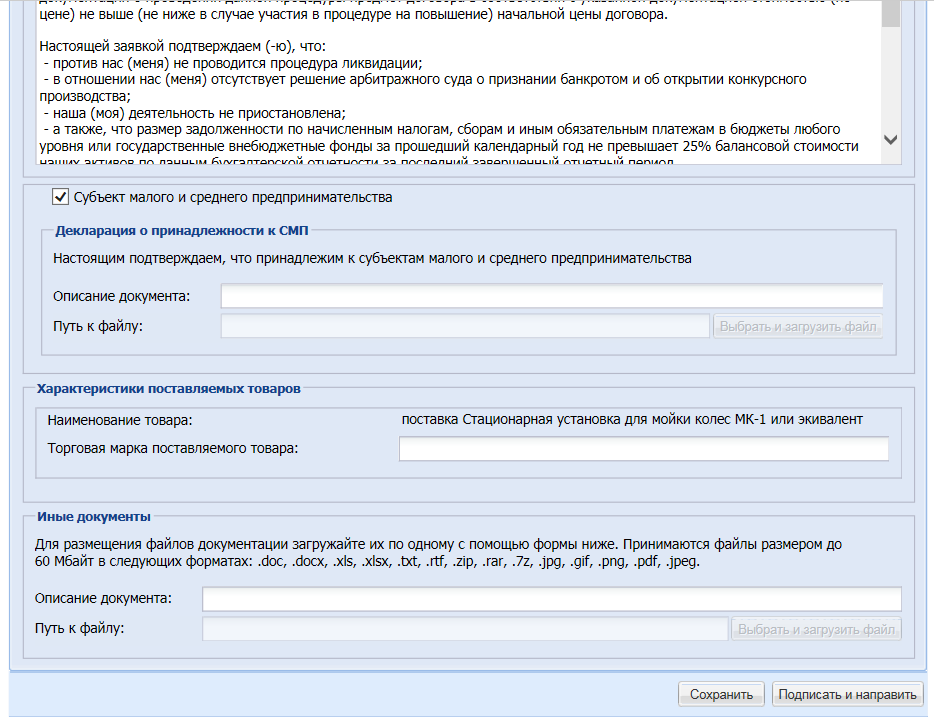Image resolution: width=934 pixels, height=722 pixels.
Task: Focus the Торговая марка поставляемого товара input field
Action: tap(643, 449)
